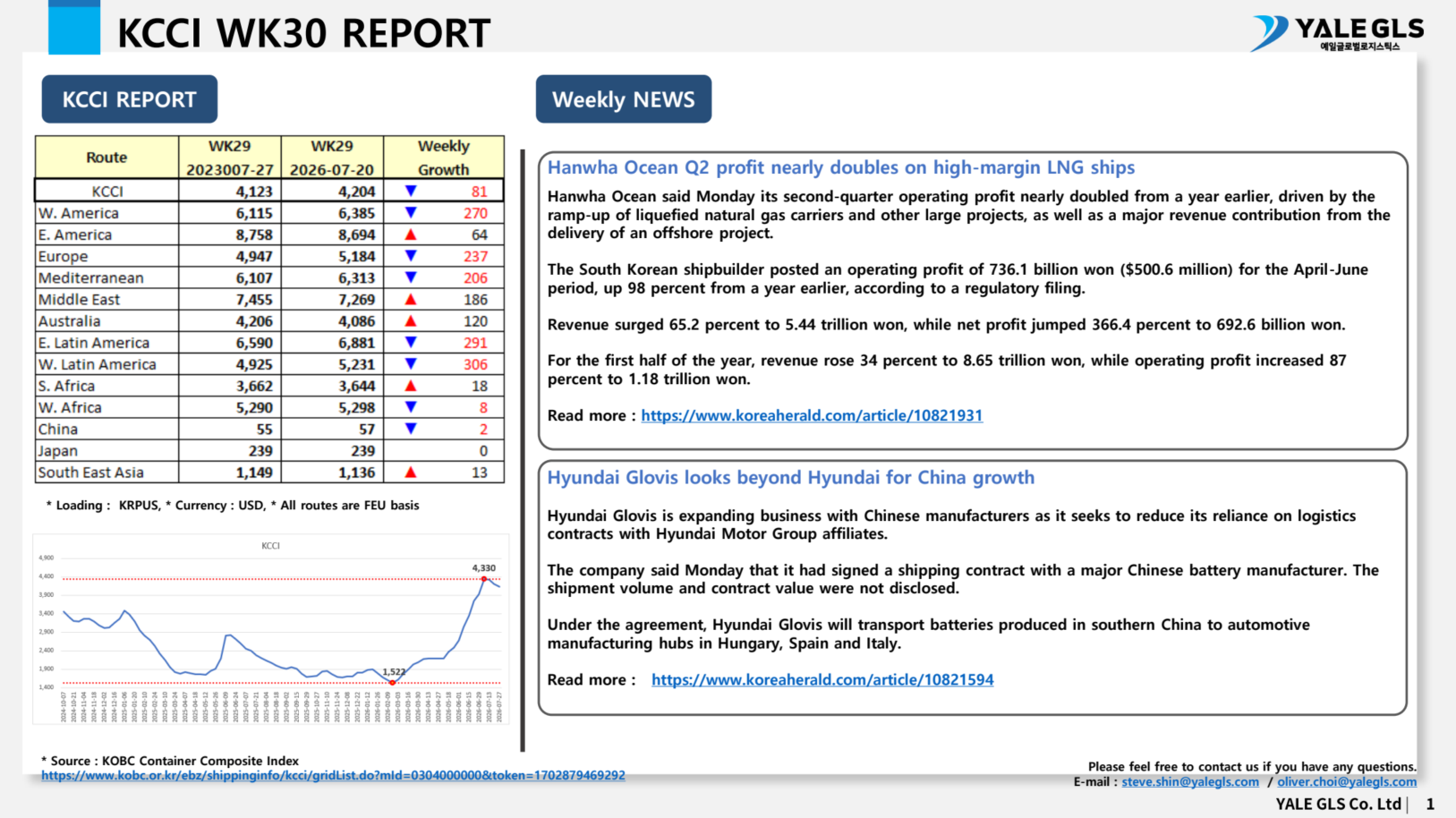Select the Middle East red up arrow

[411, 299]
